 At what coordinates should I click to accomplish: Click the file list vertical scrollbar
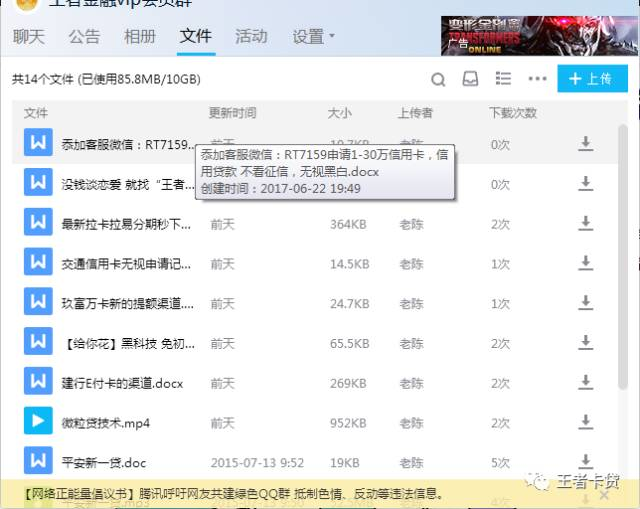[623, 257]
